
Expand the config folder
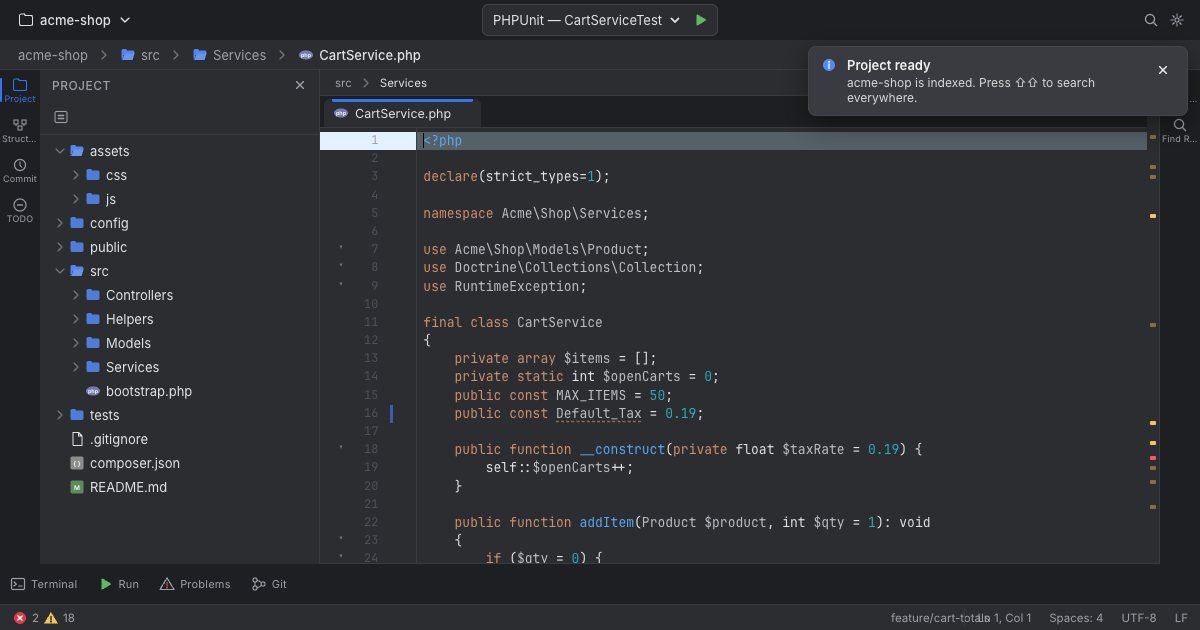60,223
